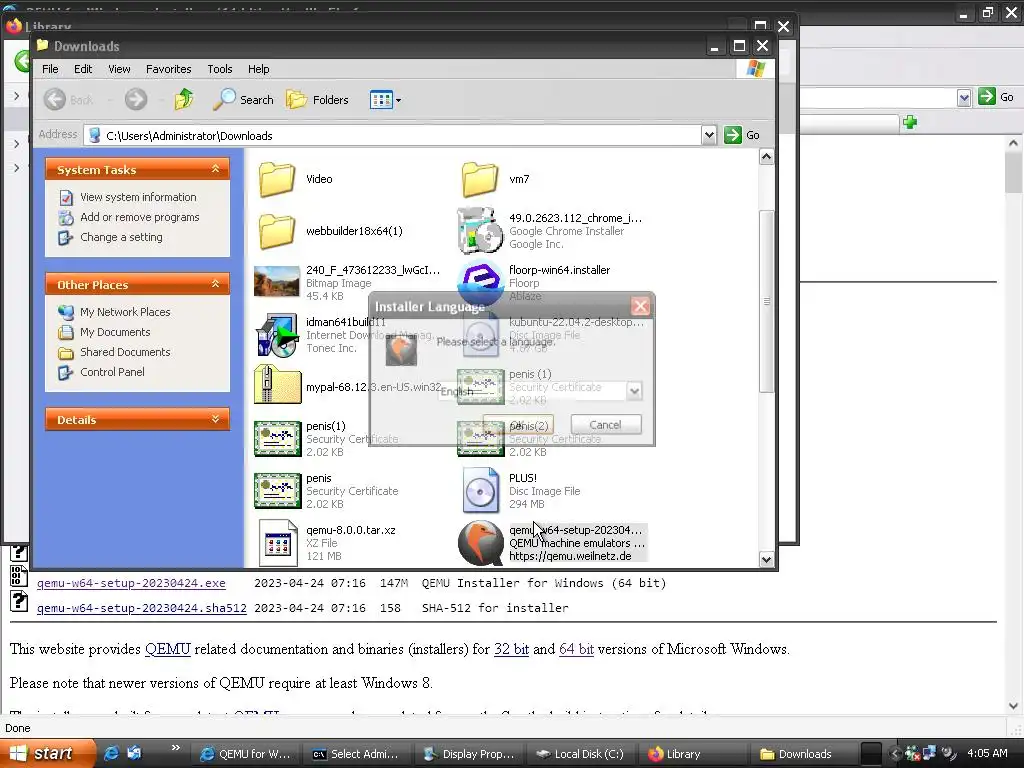Open the Views dropdown in toolbar
This screenshot has width=1024, height=768.
(385, 100)
